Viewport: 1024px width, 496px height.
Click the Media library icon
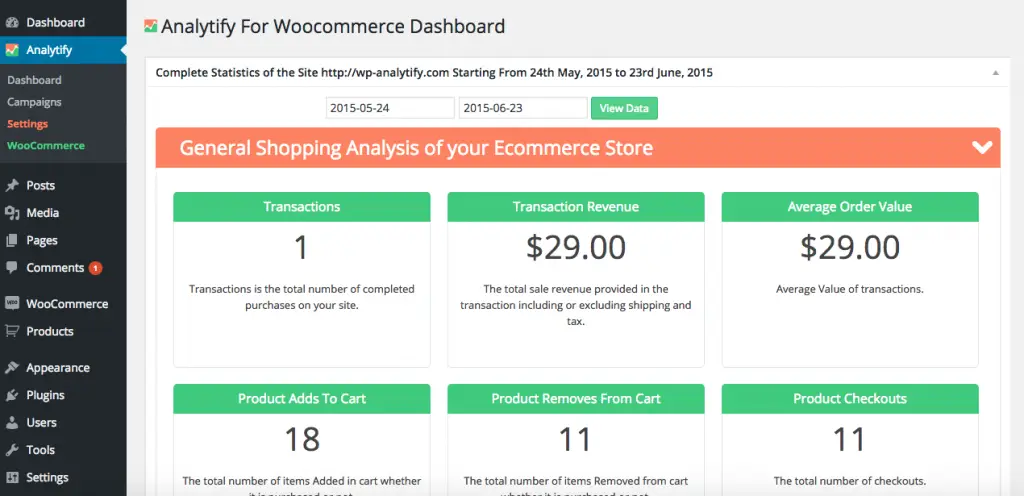(12, 213)
